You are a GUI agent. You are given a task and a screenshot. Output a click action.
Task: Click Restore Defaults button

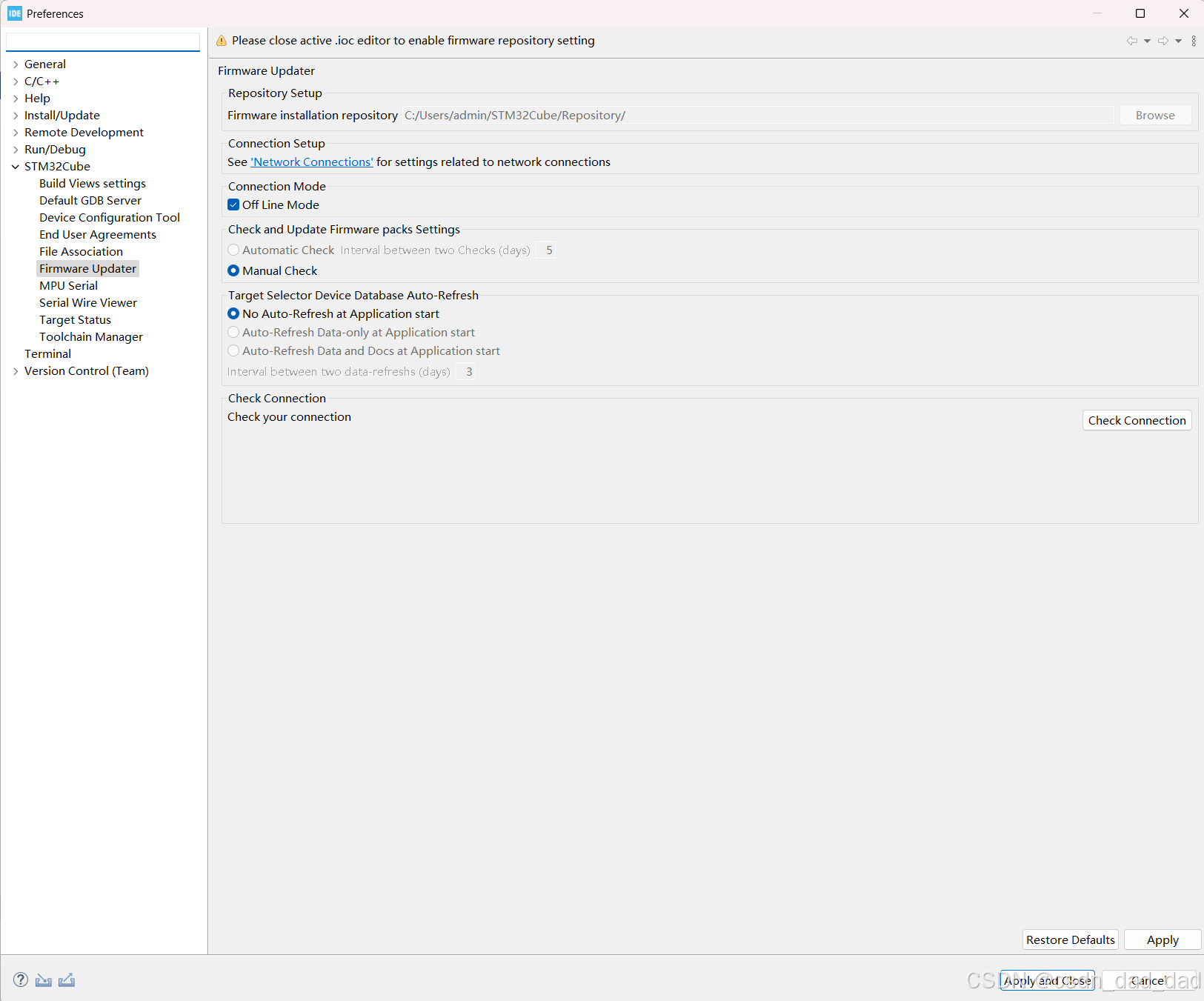[x=1070, y=940]
